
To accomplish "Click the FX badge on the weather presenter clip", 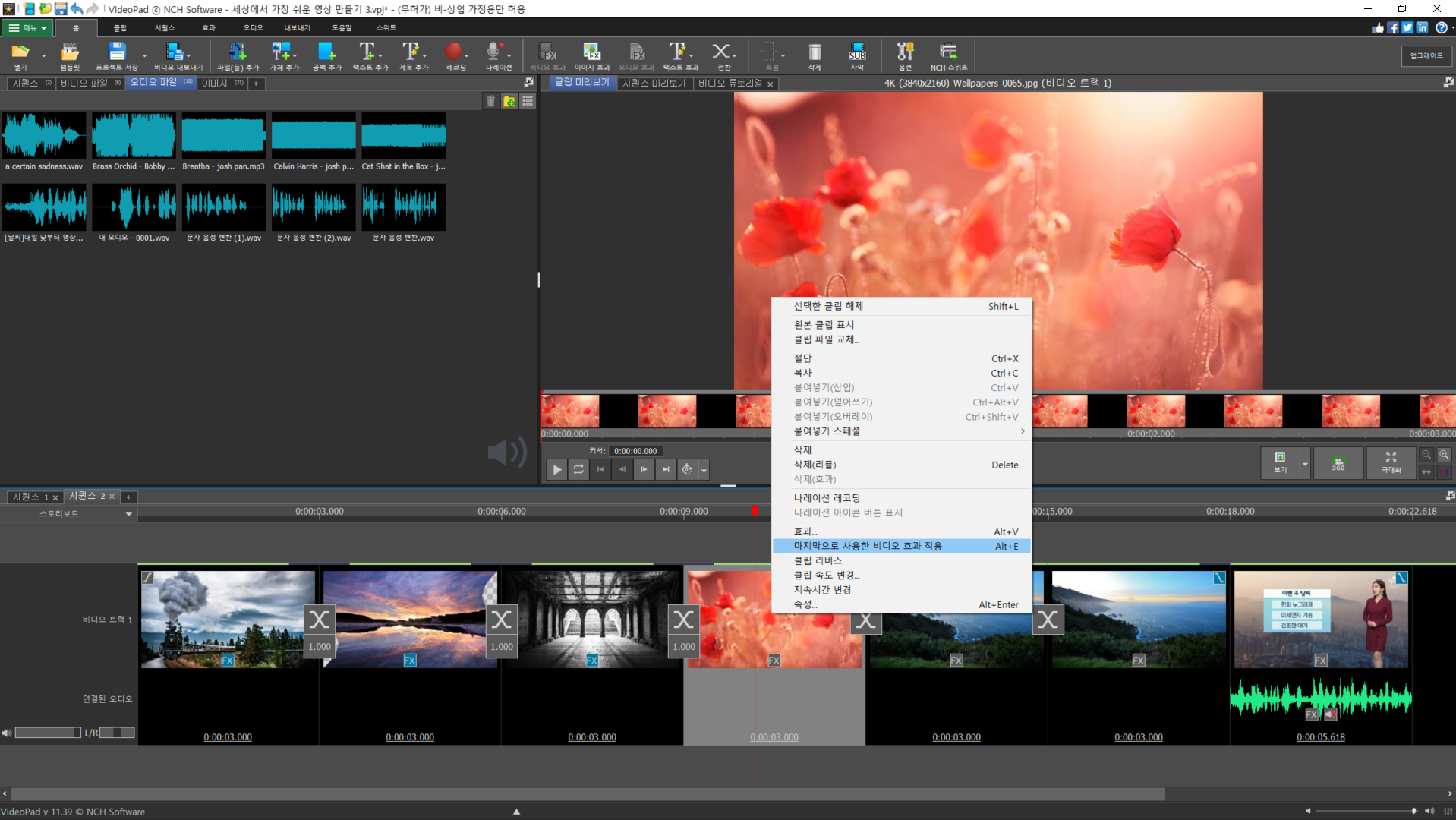I will tap(1321, 661).
